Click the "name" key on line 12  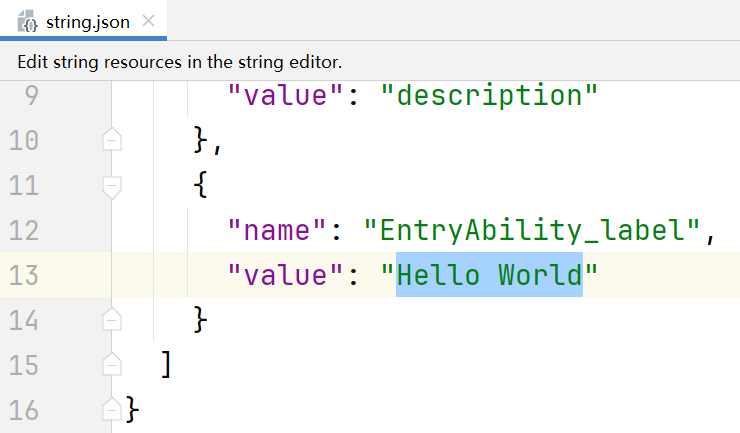point(277,230)
